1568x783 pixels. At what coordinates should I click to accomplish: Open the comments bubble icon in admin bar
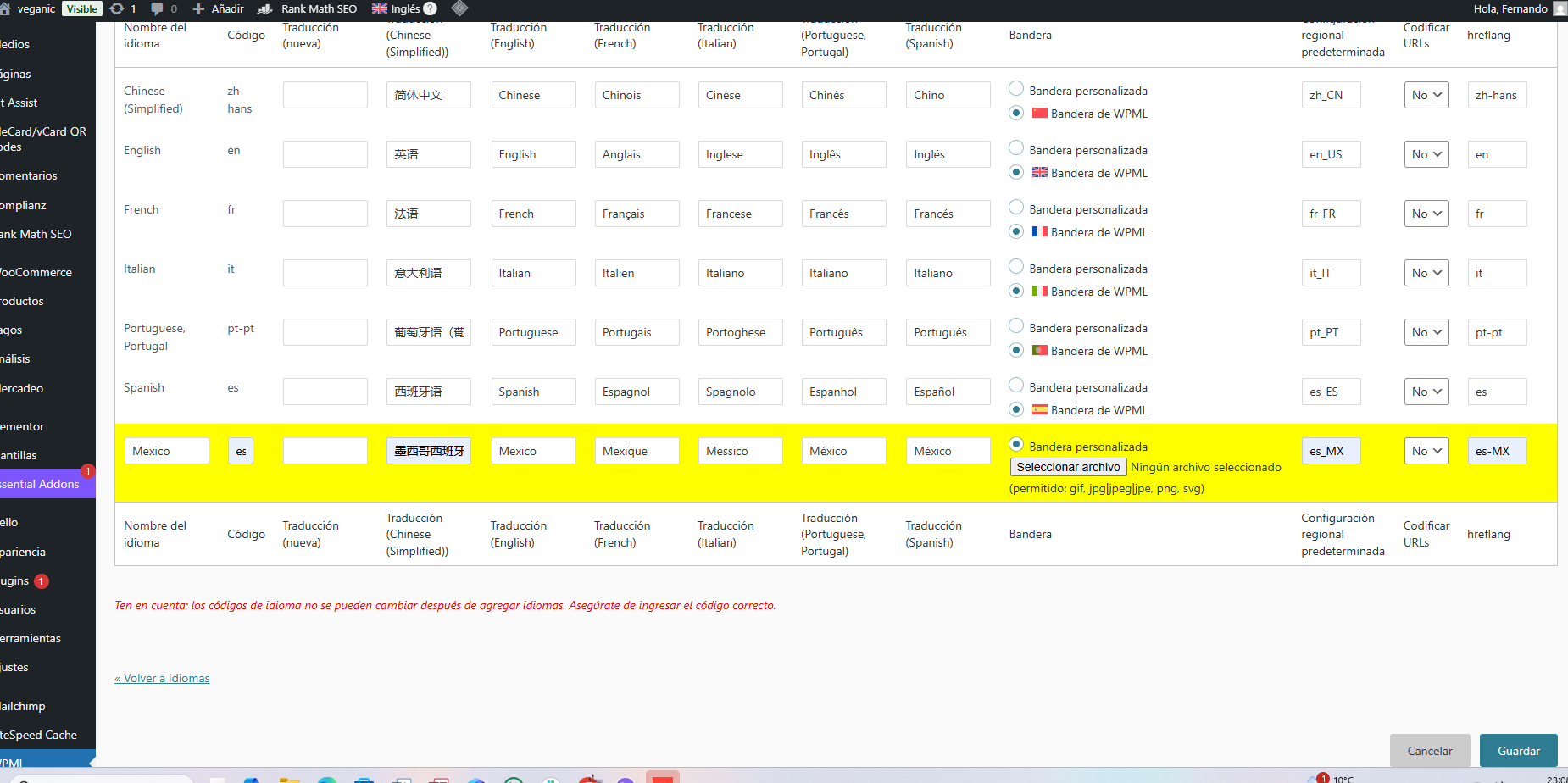[x=157, y=8]
